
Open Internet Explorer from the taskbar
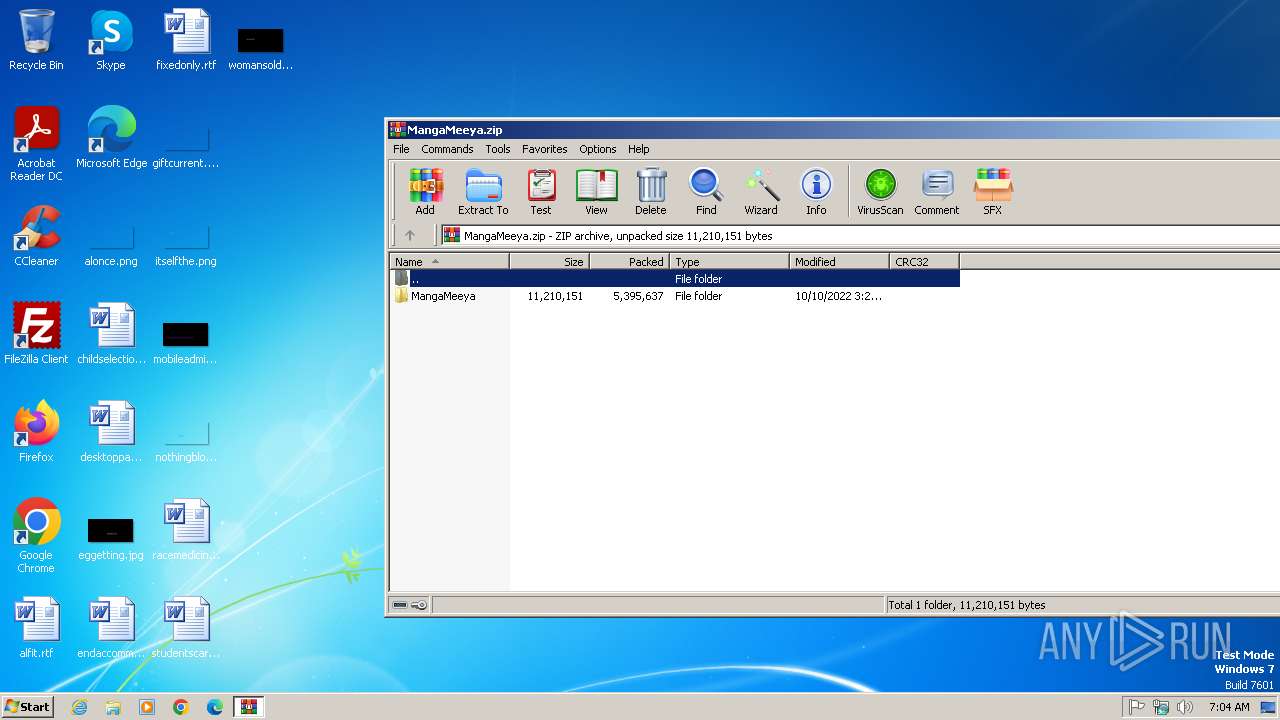click(x=80, y=707)
